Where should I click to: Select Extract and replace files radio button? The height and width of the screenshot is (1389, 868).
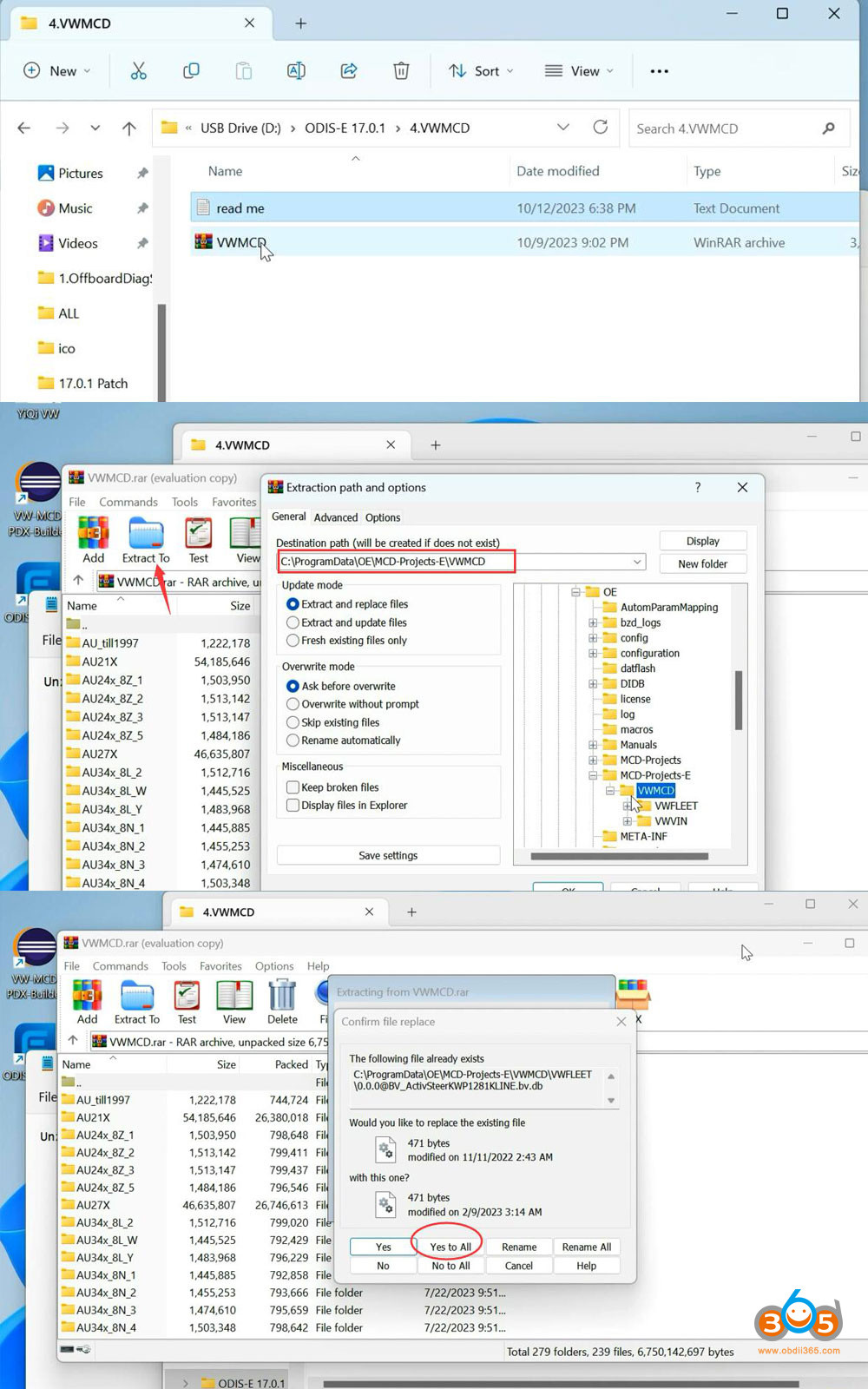pyautogui.click(x=293, y=604)
